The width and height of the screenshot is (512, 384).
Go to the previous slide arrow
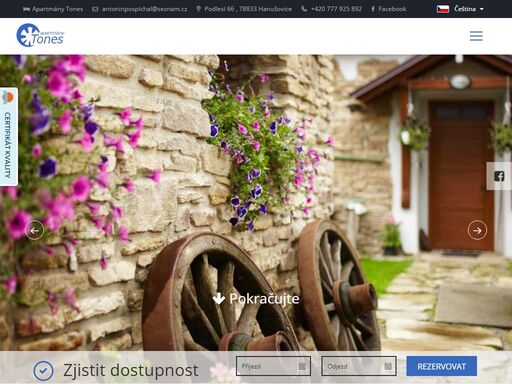tap(34, 230)
